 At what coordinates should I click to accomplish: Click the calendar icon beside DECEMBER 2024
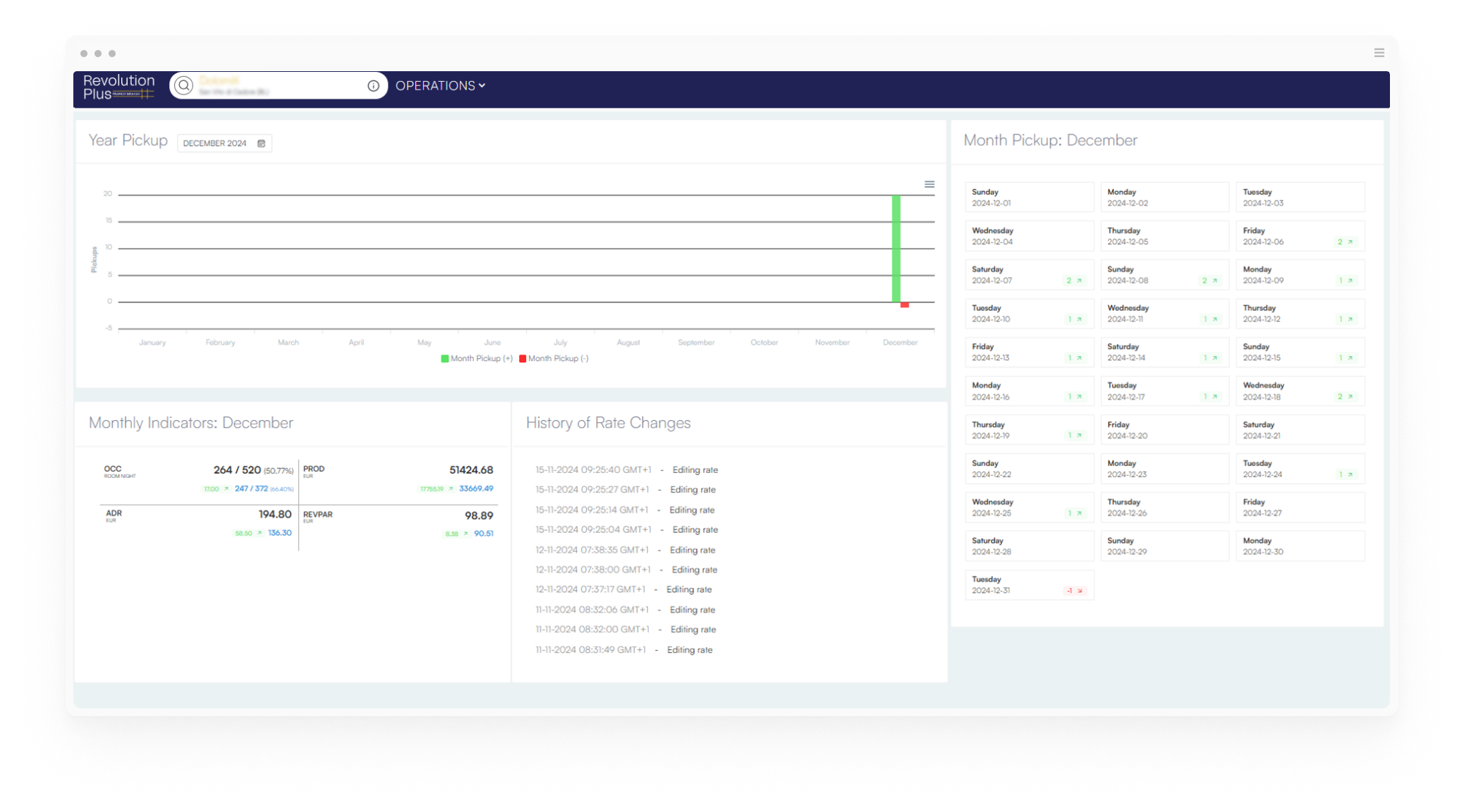click(x=262, y=143)
